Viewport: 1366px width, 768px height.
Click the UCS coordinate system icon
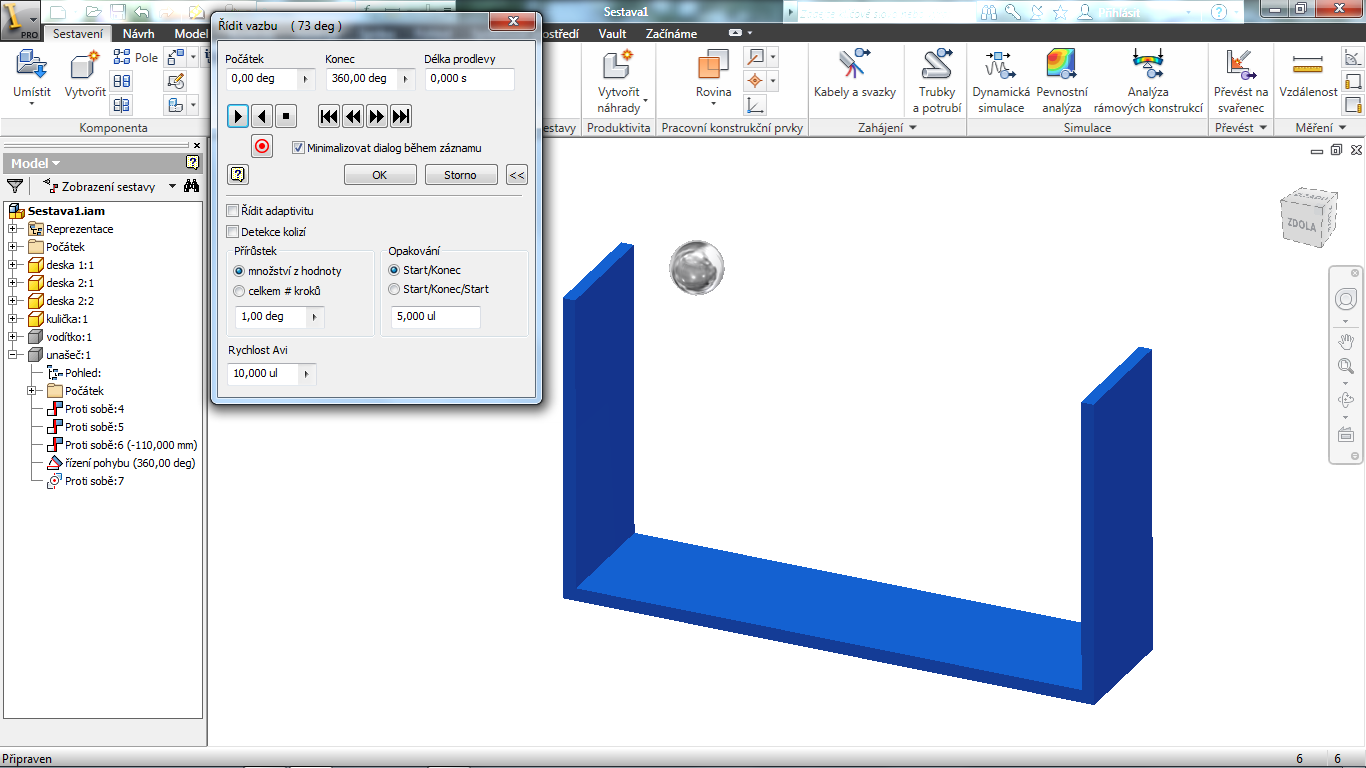(756, 105)
